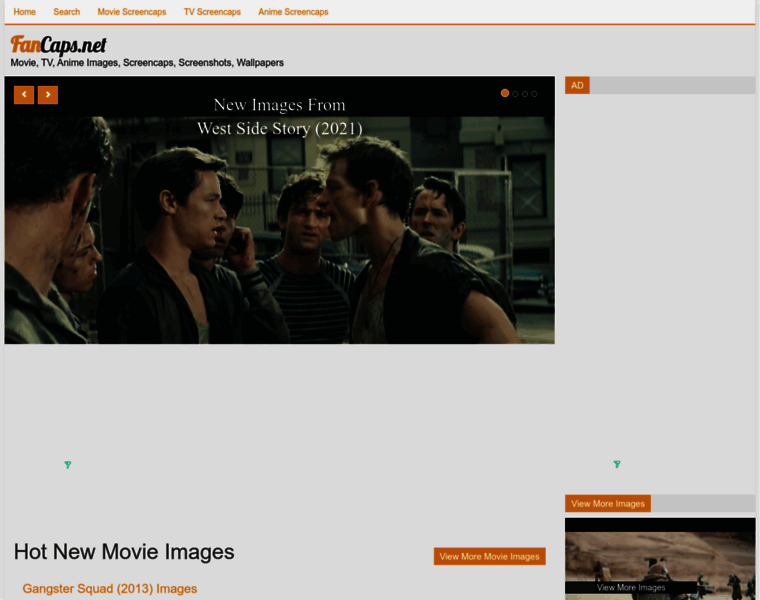
Task: Select the first carousel indicator dot
Action: 505,93
